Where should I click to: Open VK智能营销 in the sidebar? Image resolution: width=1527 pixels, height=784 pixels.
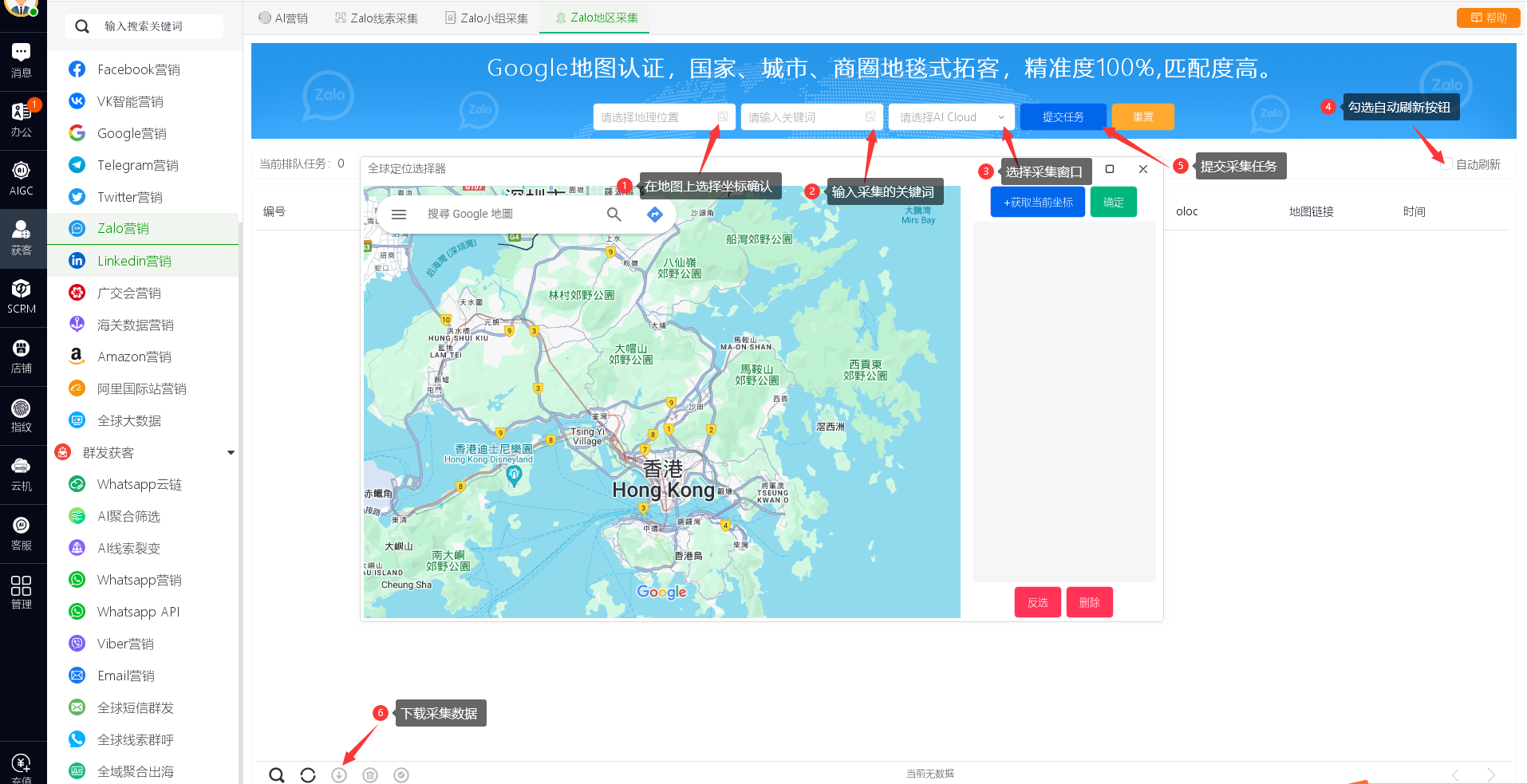click(x=130, y=101)
